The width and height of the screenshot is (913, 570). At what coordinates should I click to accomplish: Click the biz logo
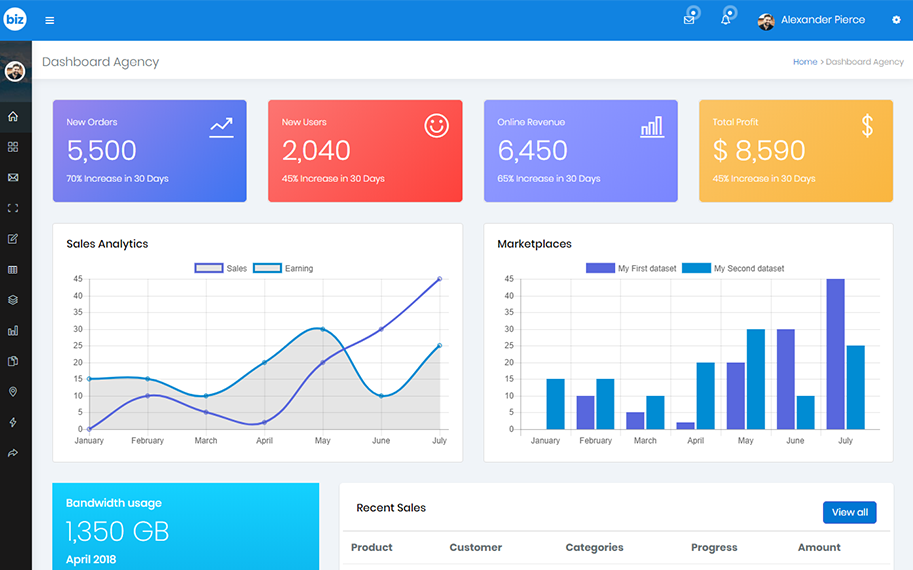[15, 20]
